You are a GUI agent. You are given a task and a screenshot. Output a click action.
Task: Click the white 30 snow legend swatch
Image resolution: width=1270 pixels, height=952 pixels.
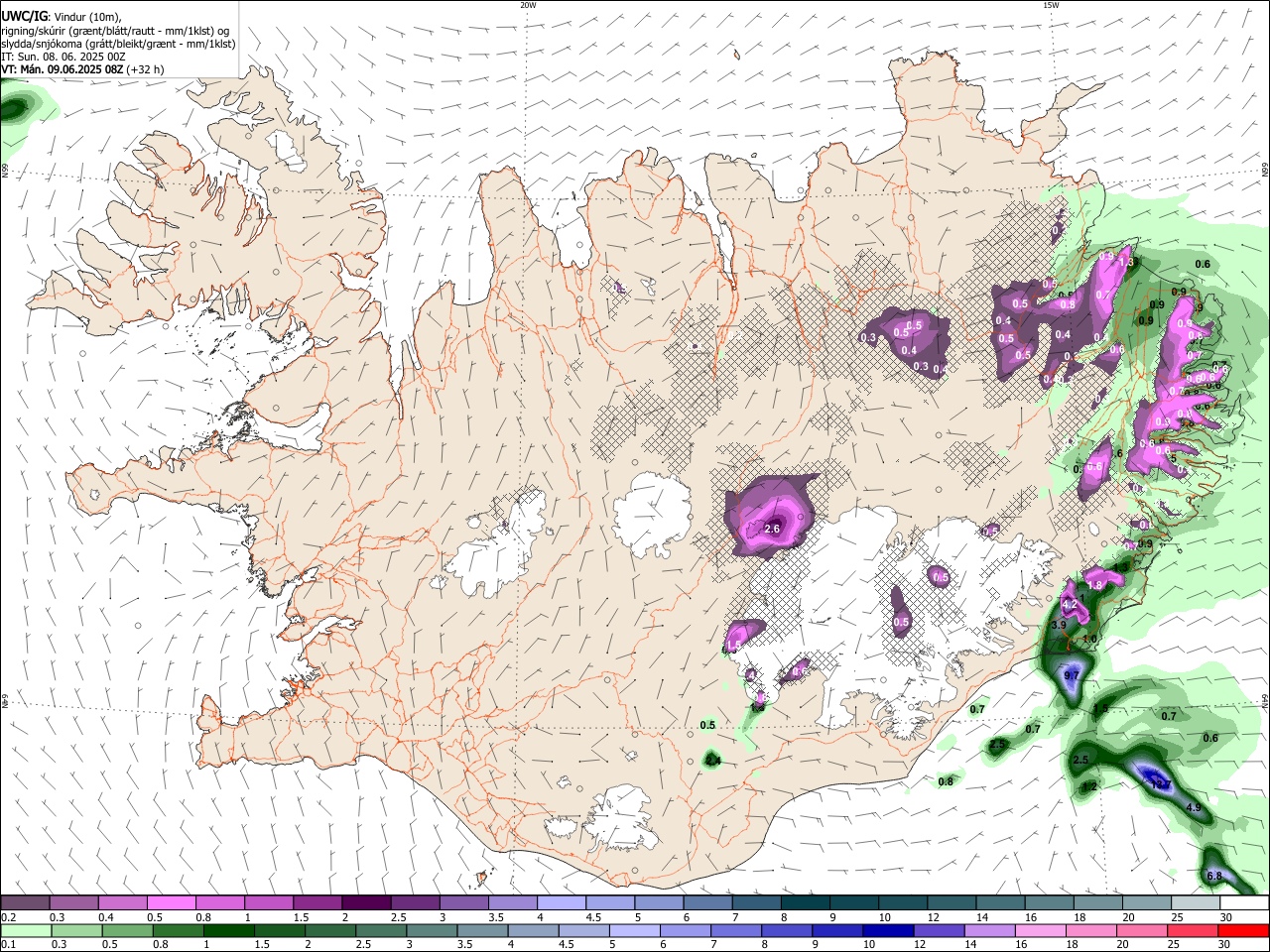click(x=1243, y=902)
